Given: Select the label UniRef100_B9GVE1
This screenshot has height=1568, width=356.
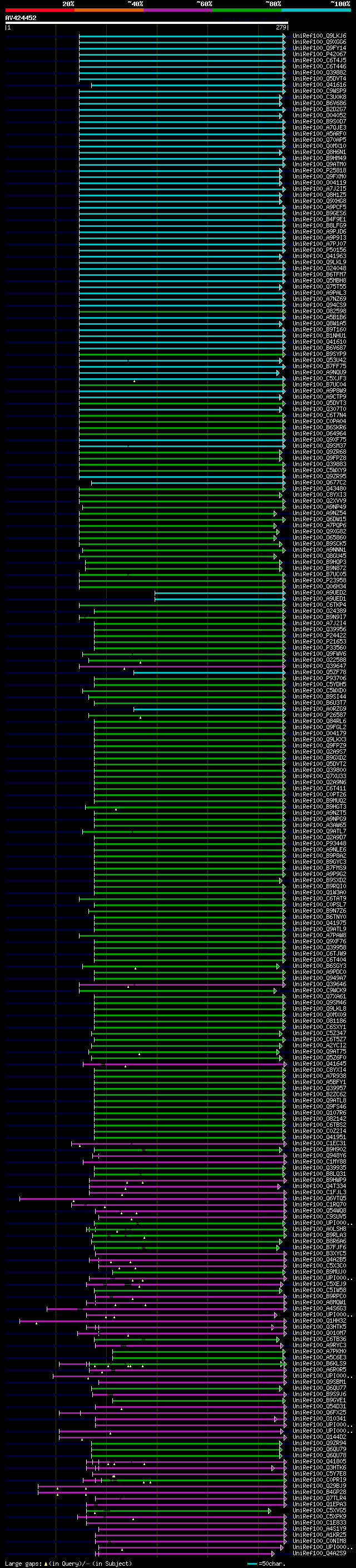Looking at the screenshot, I should coord(319,1401).
